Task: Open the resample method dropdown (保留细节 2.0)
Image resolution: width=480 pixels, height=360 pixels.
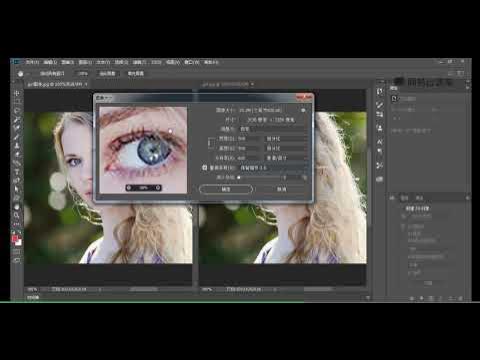Action: (273, 168)
